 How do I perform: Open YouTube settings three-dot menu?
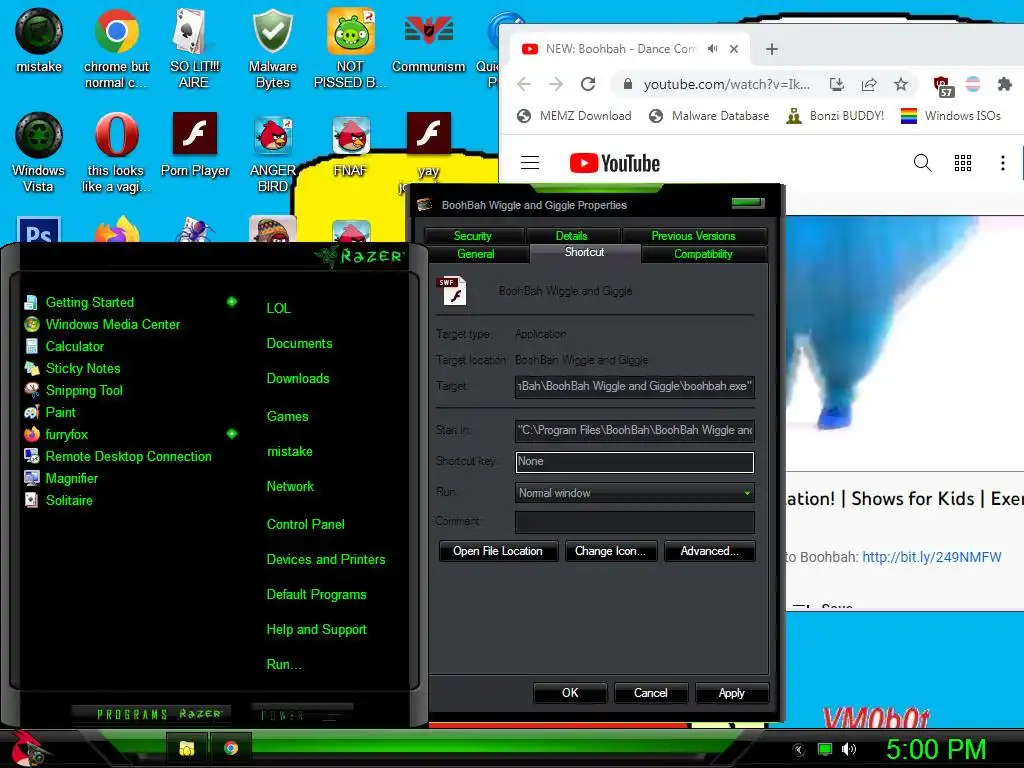(x=1002, y=163)
